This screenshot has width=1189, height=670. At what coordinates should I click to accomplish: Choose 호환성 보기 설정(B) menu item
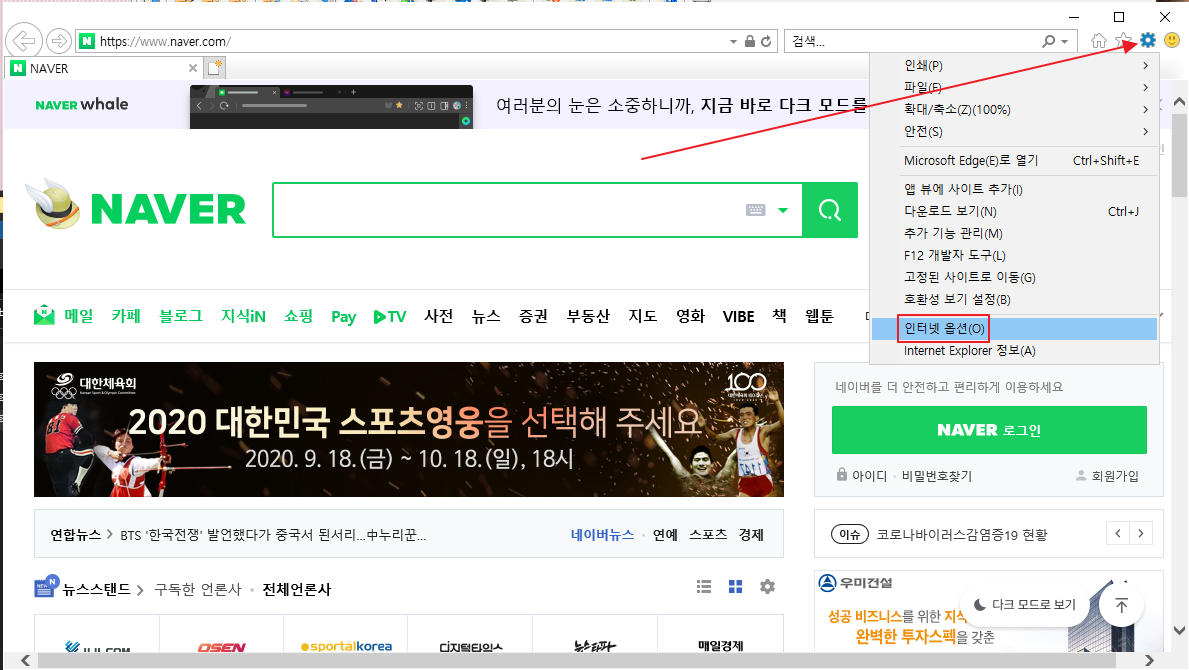1015,299
